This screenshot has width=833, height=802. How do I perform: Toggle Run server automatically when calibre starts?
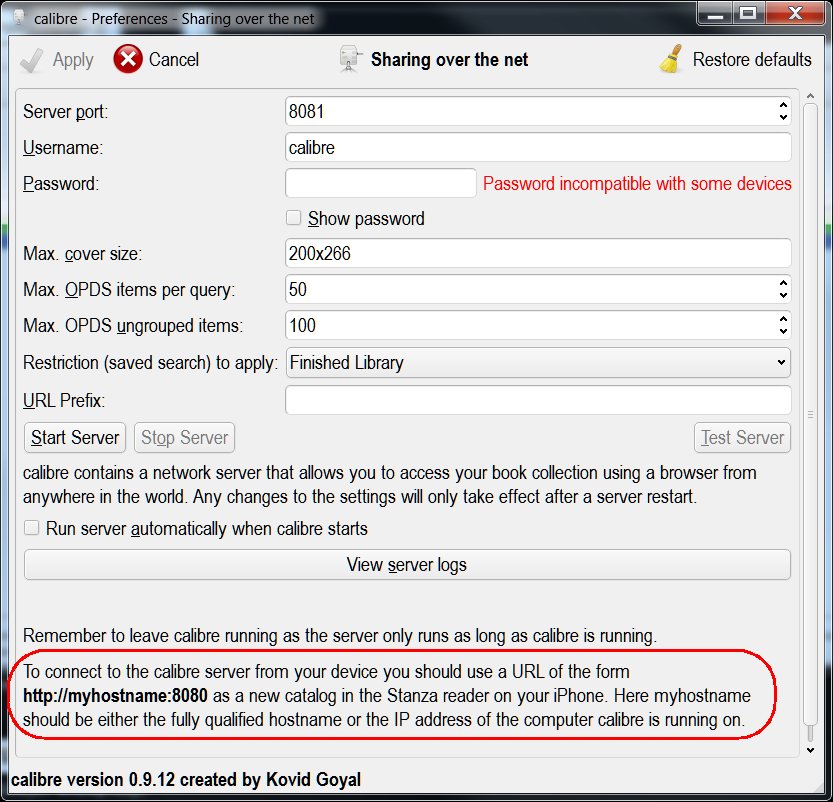click(32, 528)
